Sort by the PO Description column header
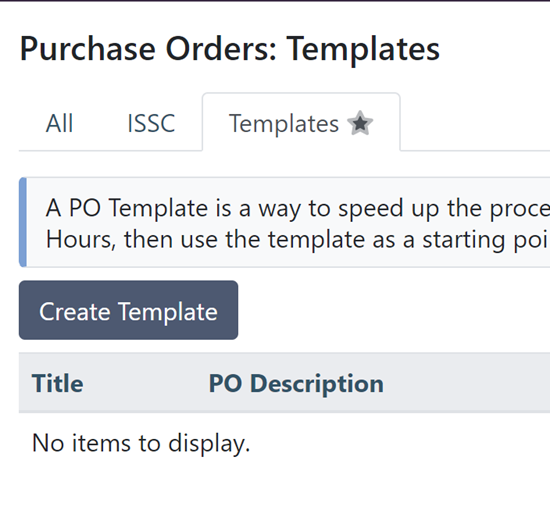Viewport: 550px width, 528px height. (x=296, y=384)
